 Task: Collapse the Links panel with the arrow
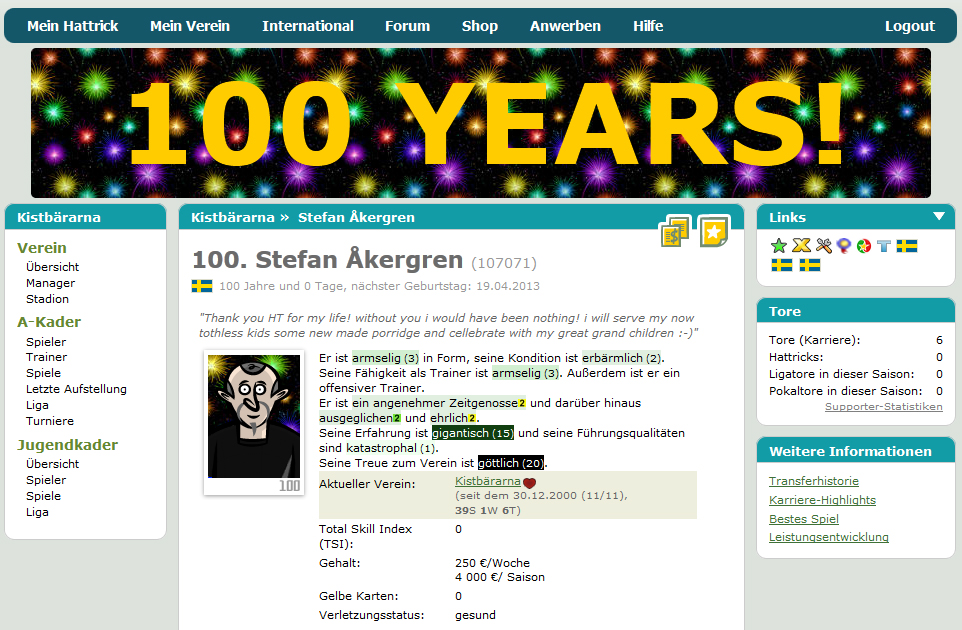(x=938, y=216)
